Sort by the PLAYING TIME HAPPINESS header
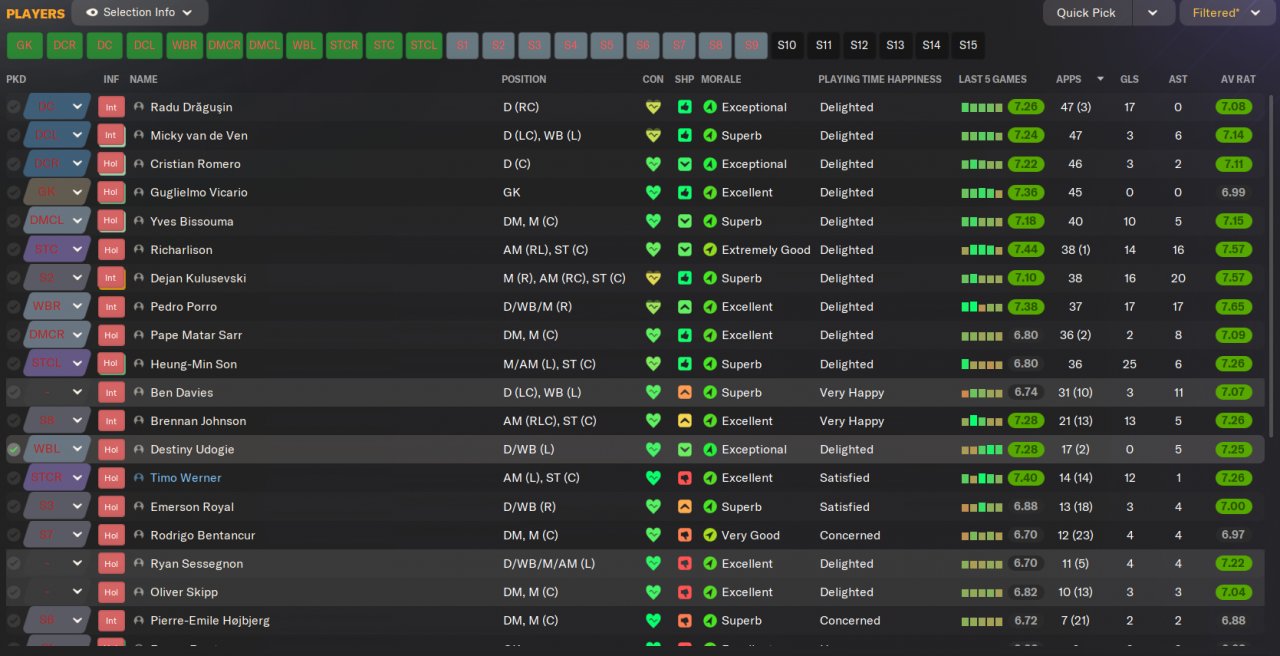The width and height of the screenshot is (1280, 656). point(880,79)
